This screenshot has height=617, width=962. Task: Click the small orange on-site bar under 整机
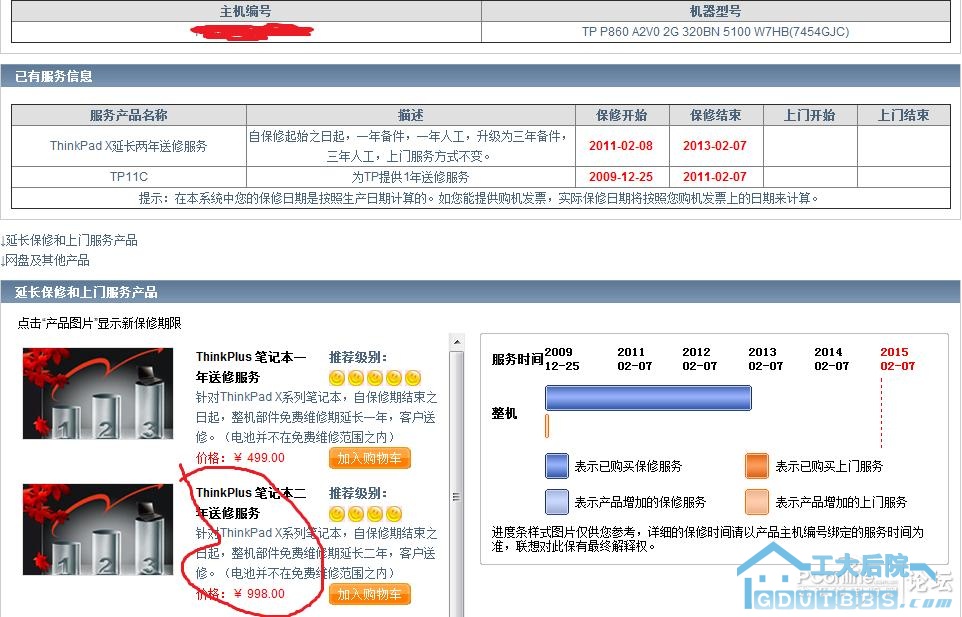[x=547, y=426]
